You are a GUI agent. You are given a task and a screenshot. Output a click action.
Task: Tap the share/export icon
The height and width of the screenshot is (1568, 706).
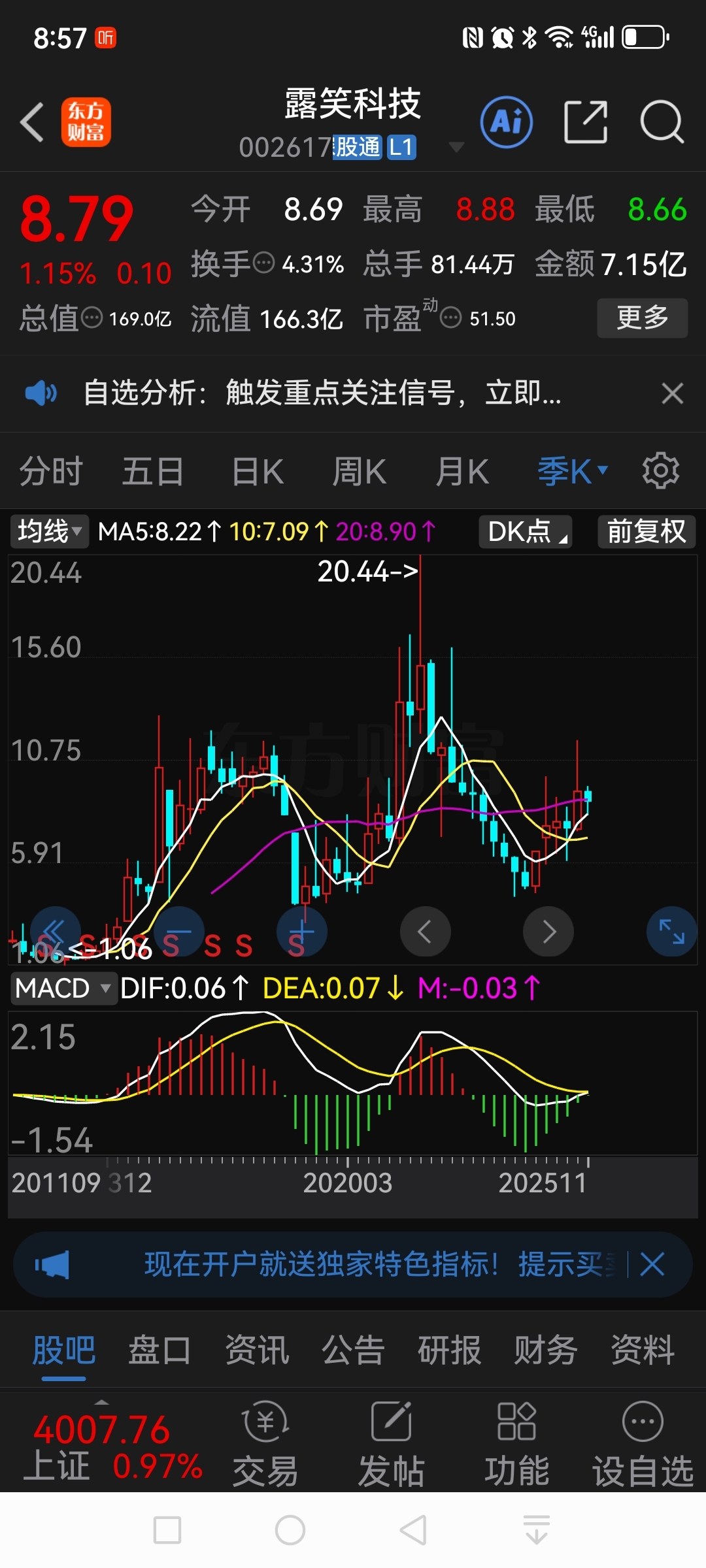pos(586,122)
